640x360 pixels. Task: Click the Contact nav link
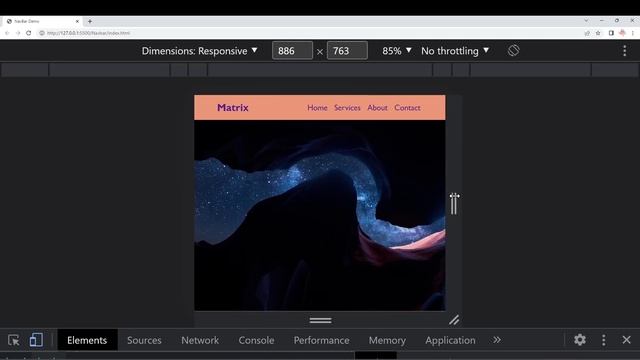(407, 108)
